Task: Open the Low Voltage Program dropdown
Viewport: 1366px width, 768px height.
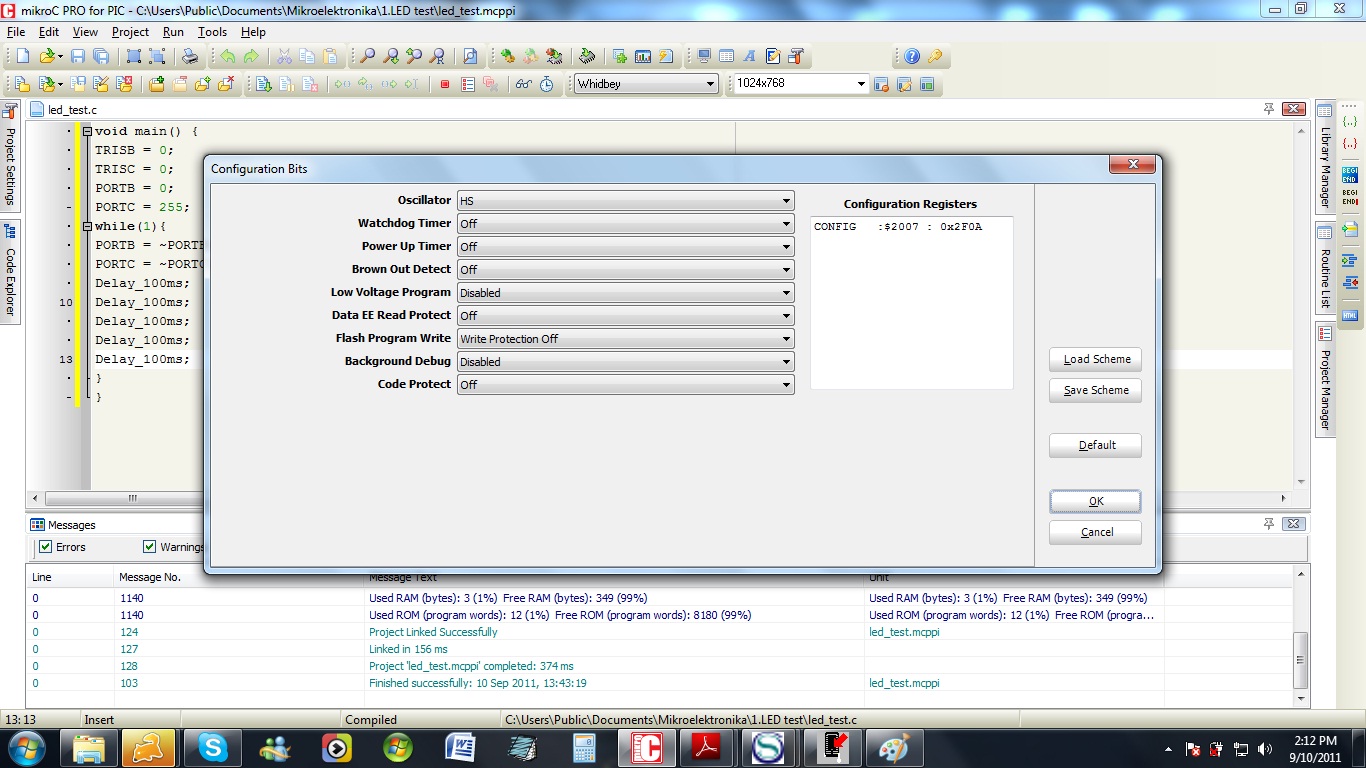Action: (x=625, y=293)
